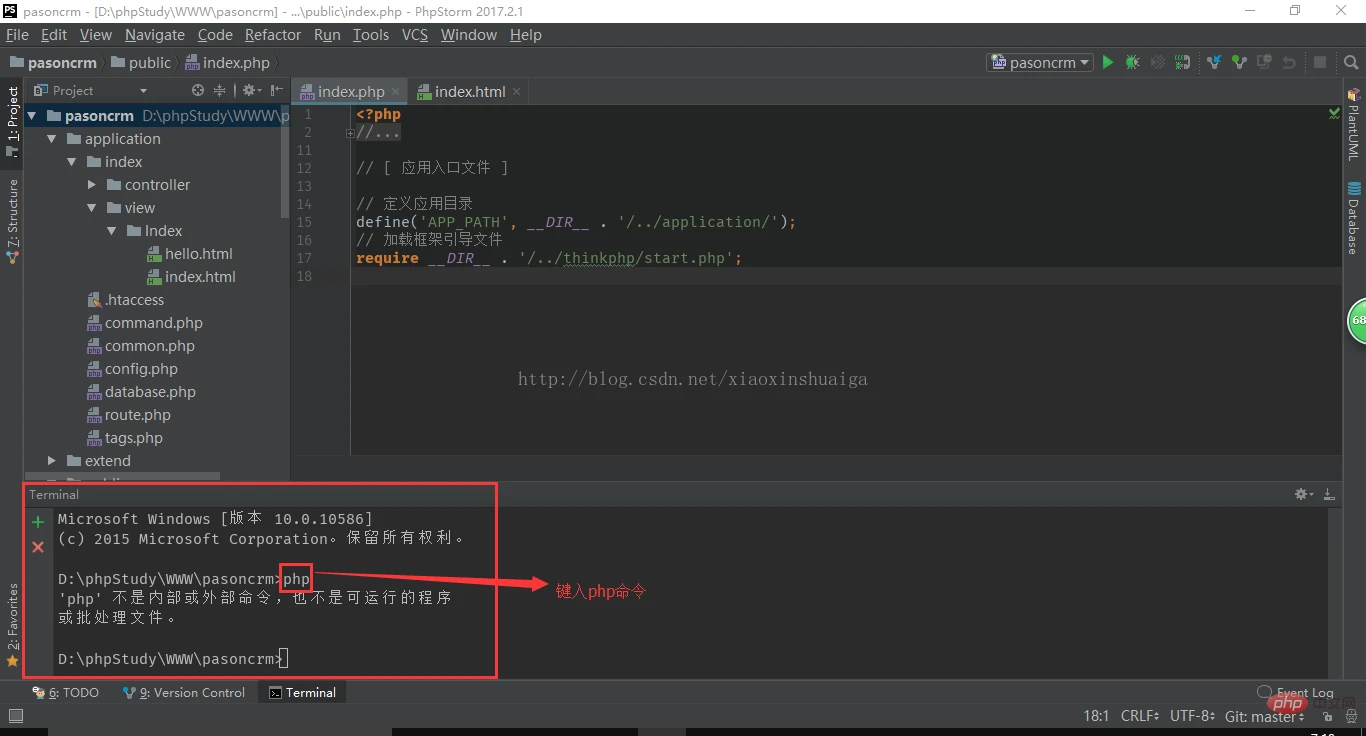This screenshot has height=736, width=1366.
Task: Click the Commit Changes VCS icon
Action: tap(1239, 62)
